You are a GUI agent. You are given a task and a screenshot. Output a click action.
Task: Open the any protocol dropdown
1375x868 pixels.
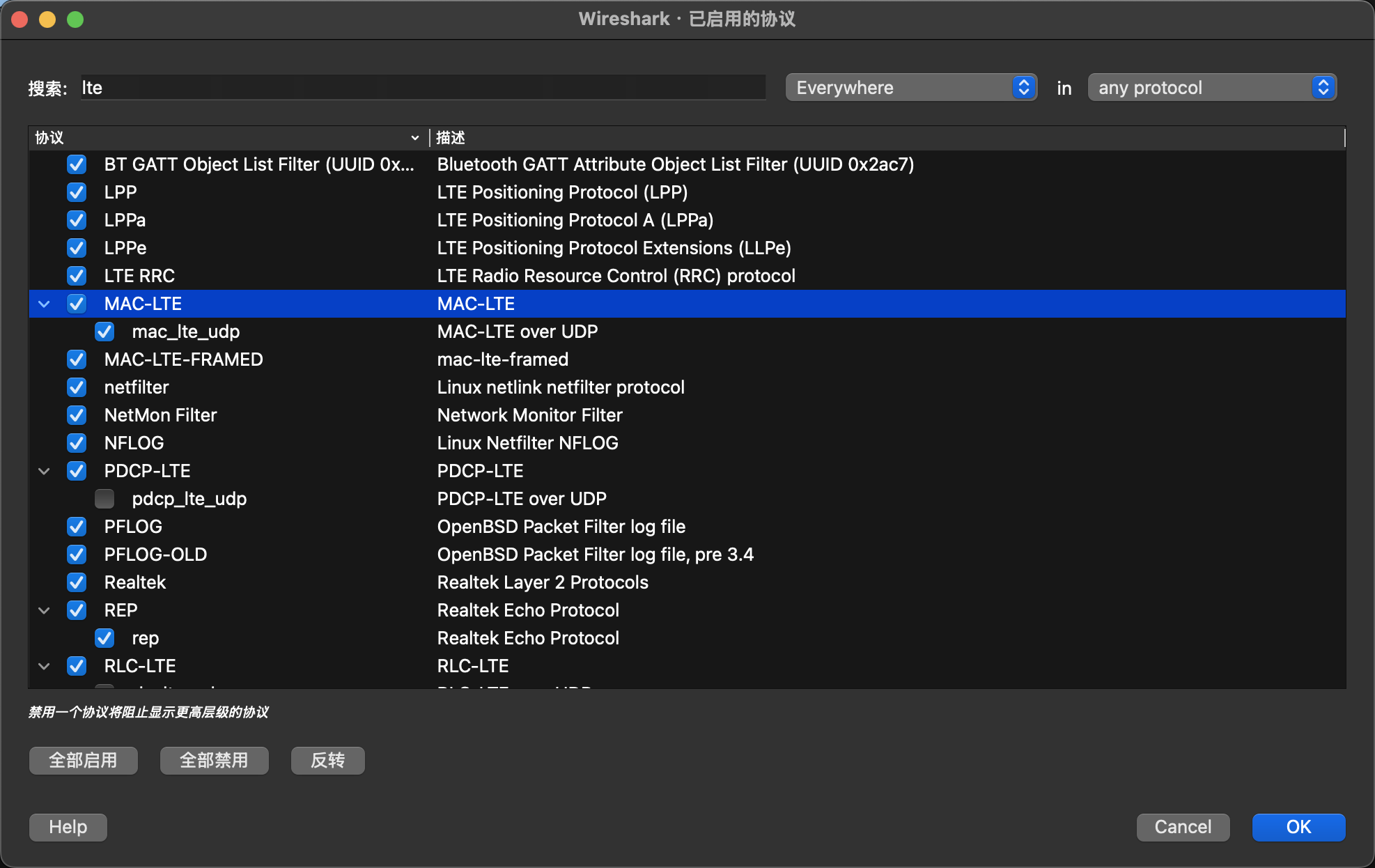[1213, 88]
